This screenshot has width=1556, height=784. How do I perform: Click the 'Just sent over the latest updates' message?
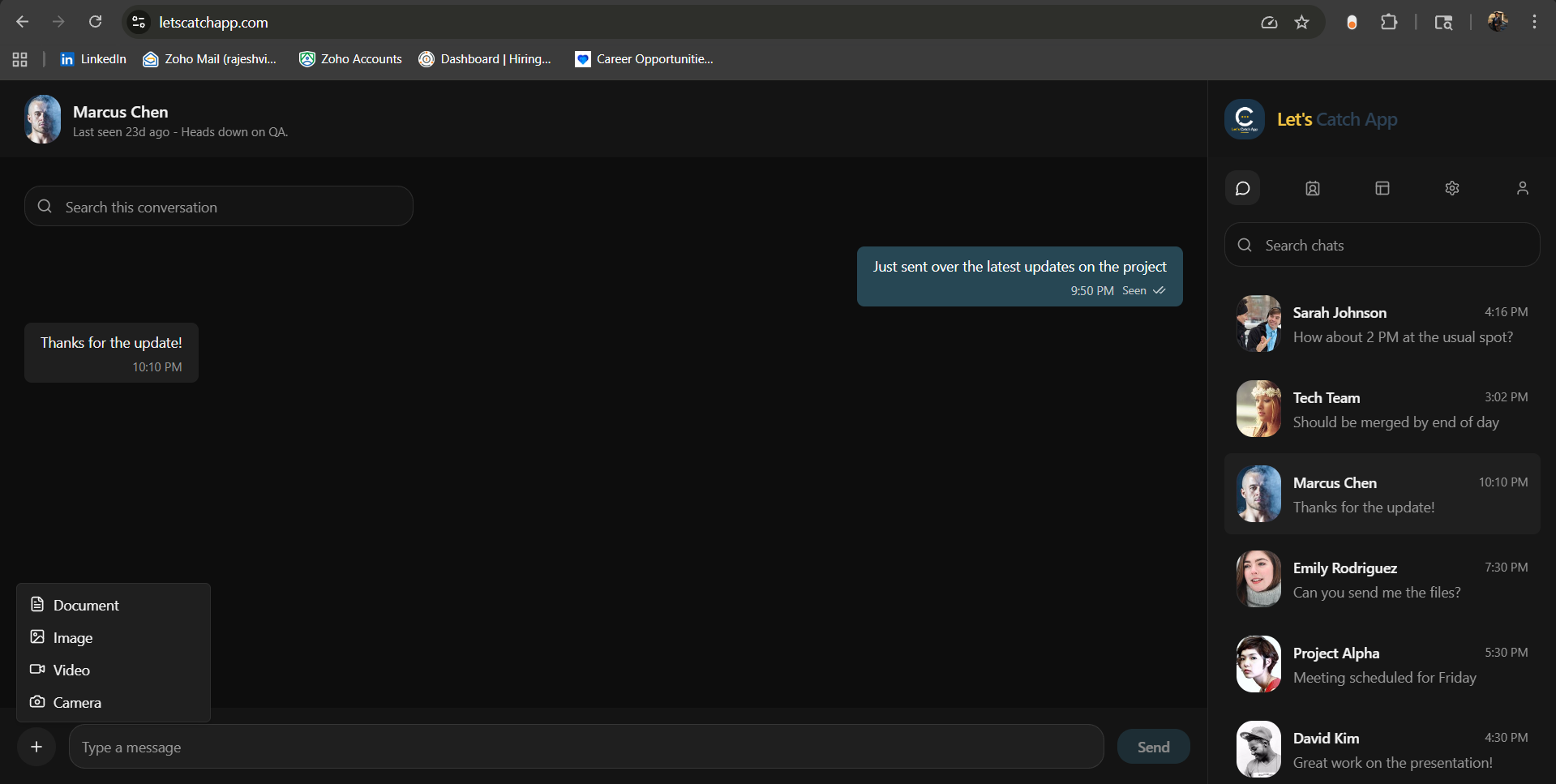1019,276
